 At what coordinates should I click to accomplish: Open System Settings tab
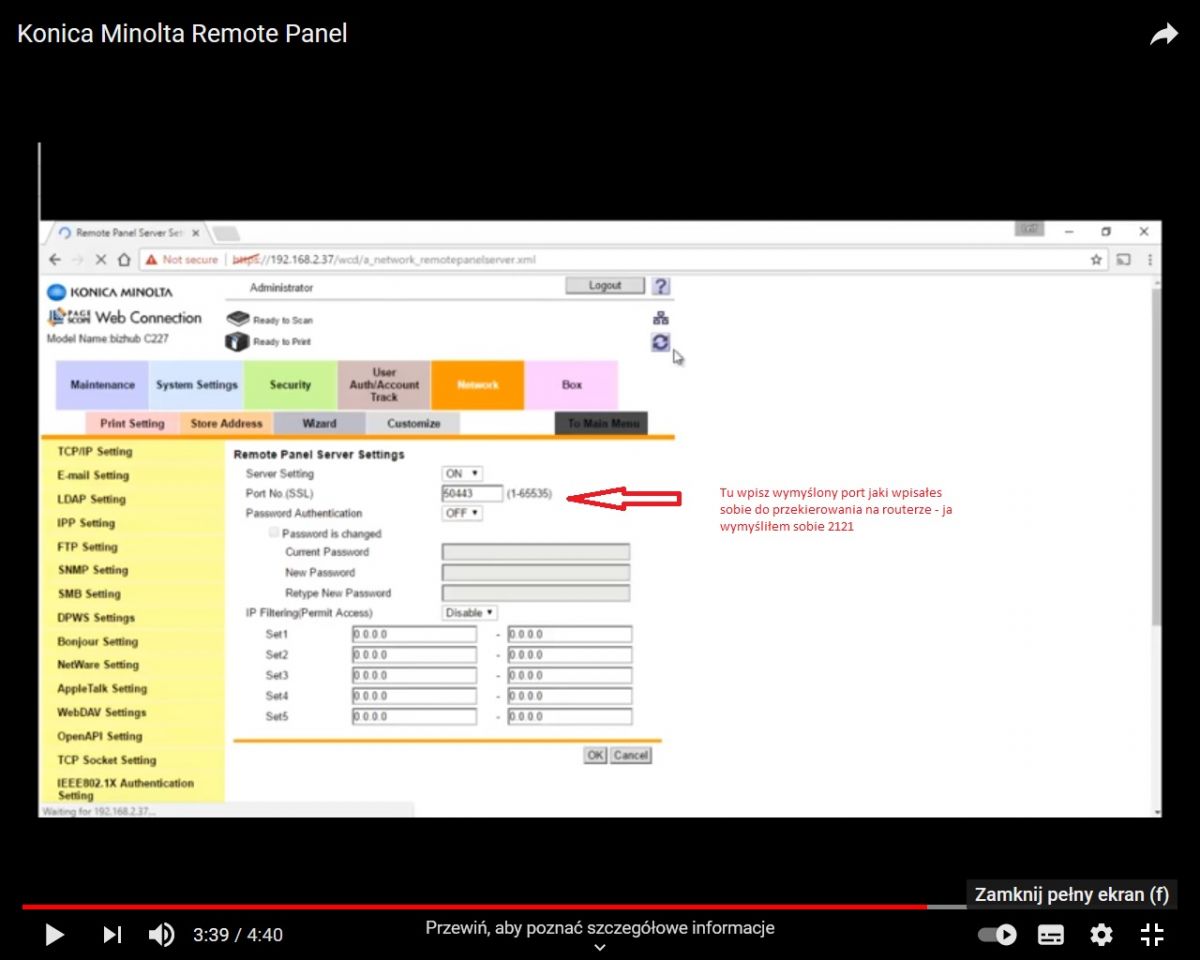(196, 385)
